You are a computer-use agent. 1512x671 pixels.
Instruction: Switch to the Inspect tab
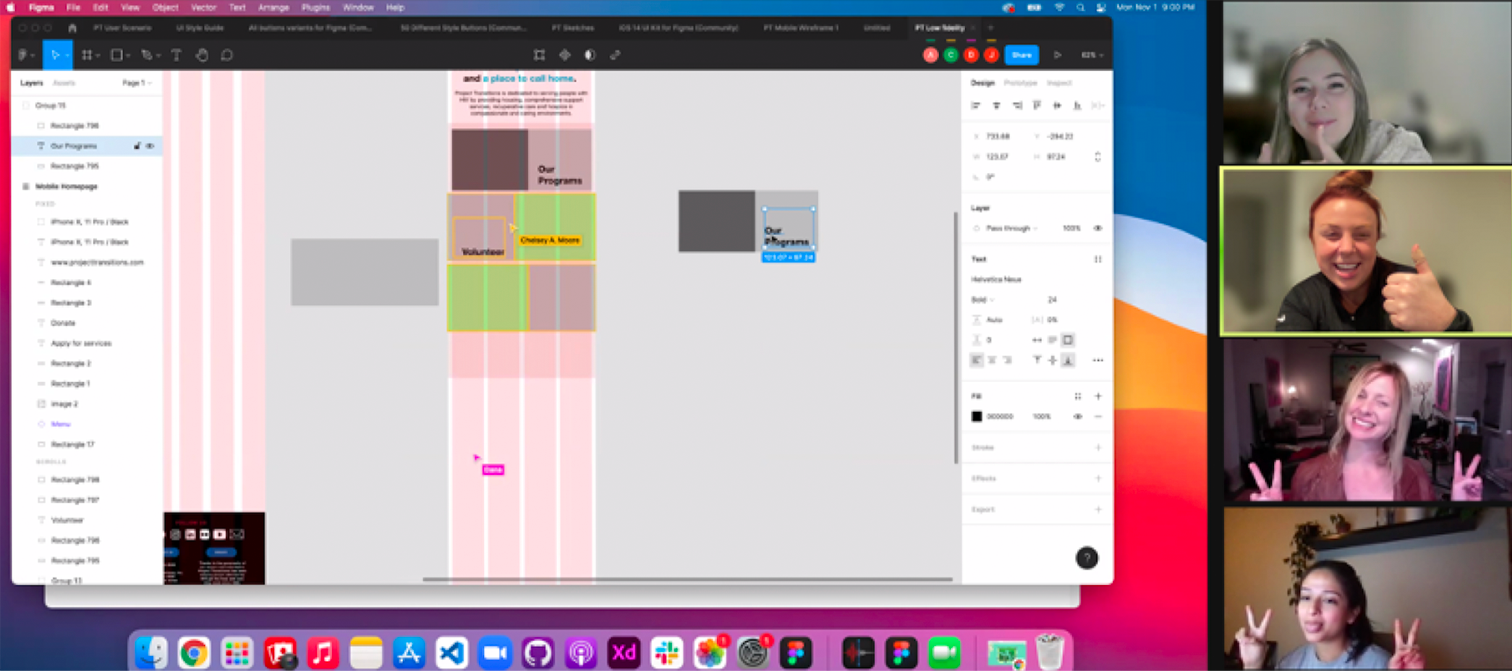[1059, 83]
